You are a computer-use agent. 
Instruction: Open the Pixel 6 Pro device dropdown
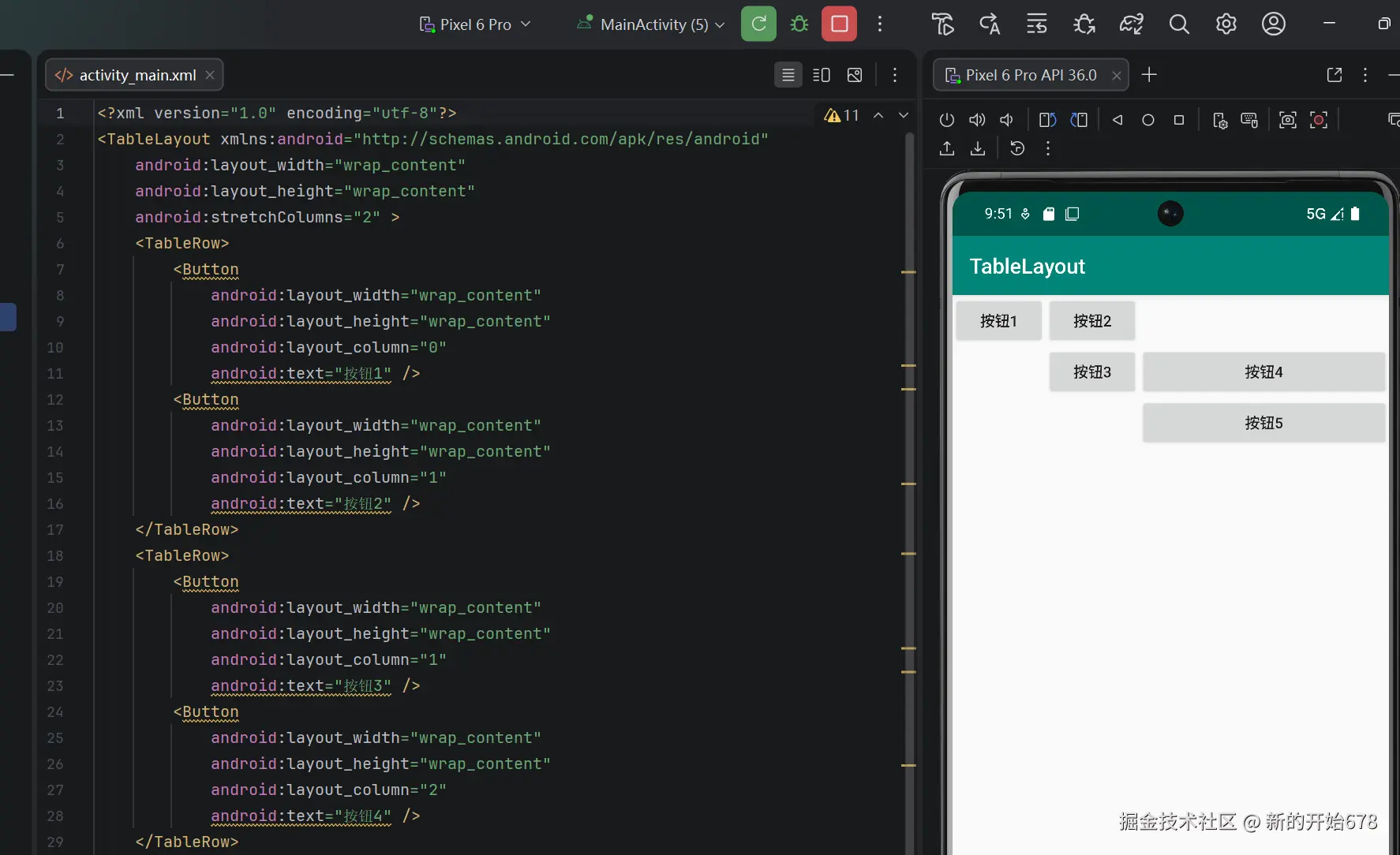(475, 24)
